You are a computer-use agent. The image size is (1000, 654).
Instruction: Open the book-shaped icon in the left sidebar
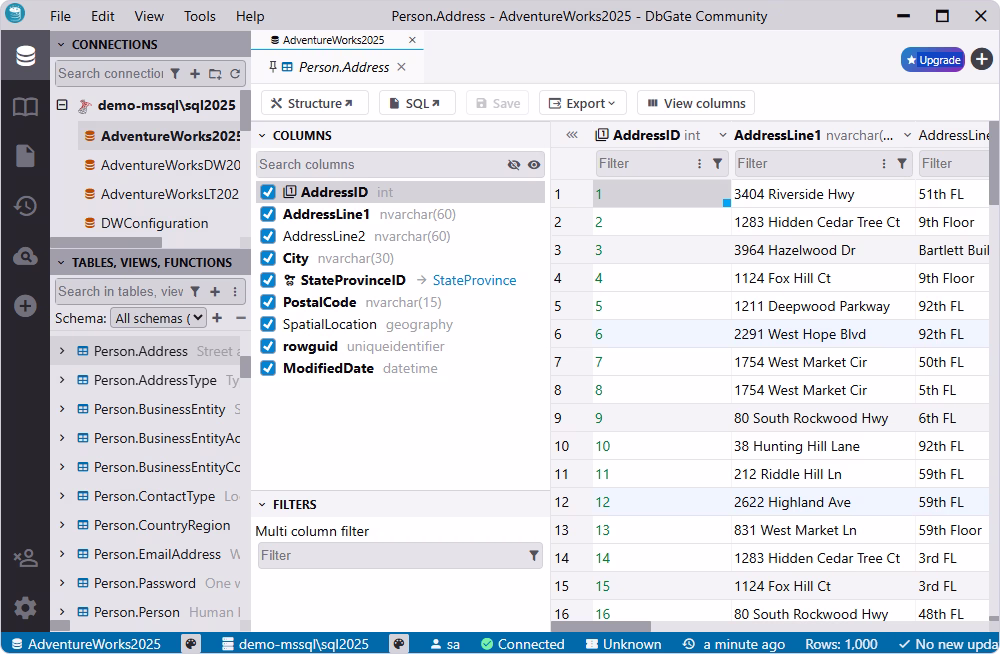26,107
